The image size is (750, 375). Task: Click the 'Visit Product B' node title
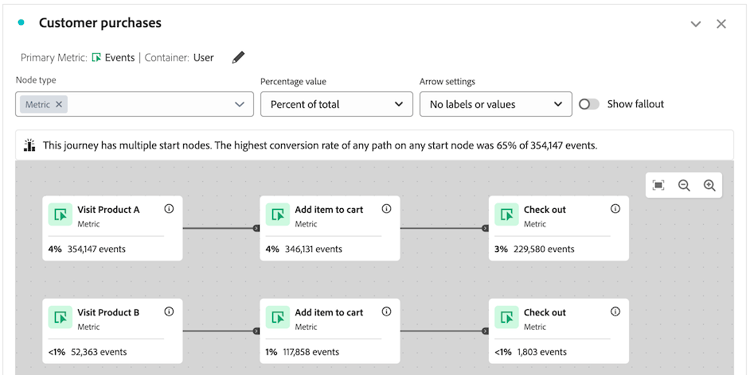click(109, 312)
